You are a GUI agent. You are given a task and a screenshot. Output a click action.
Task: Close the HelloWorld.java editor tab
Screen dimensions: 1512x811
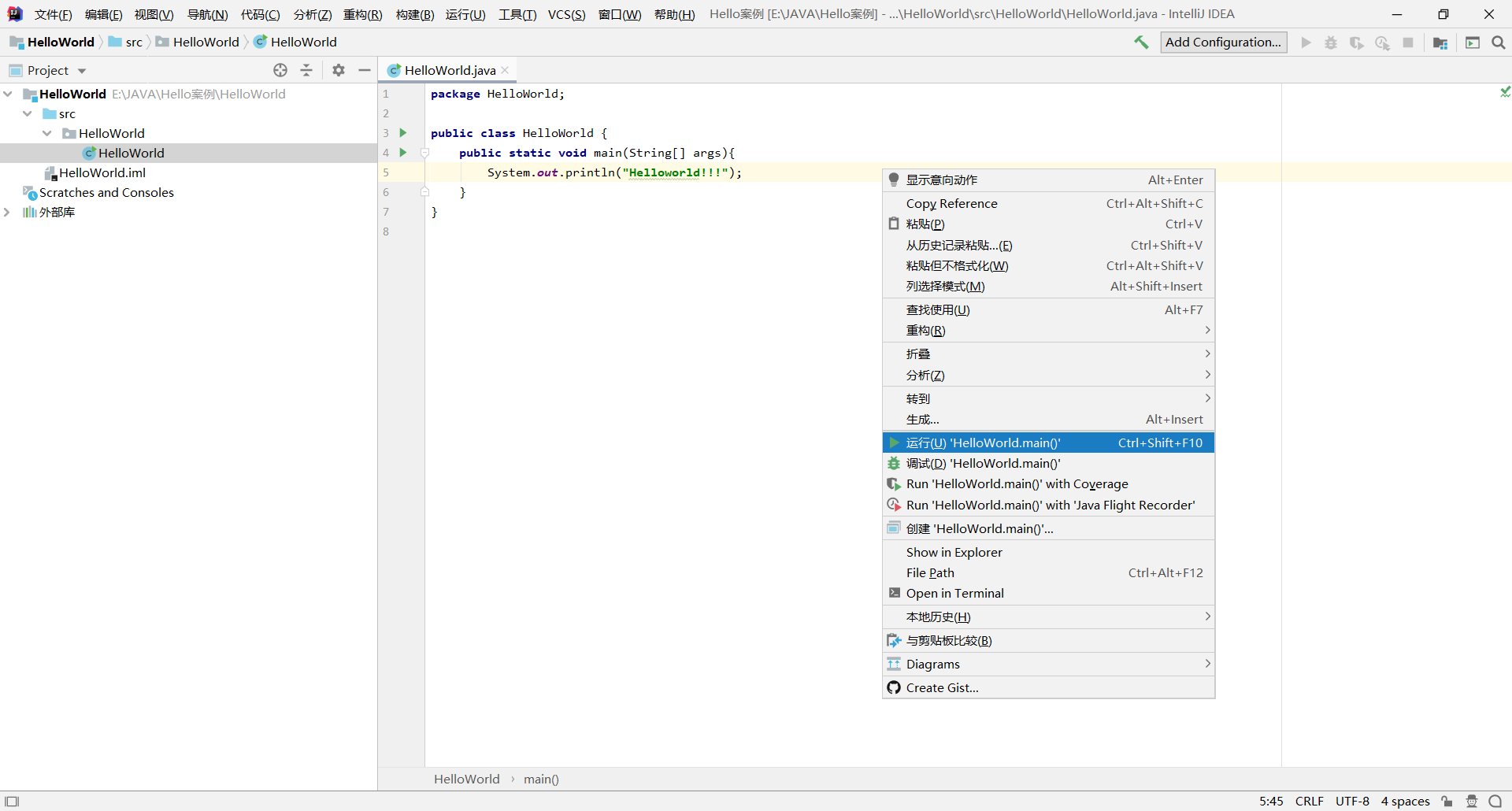point(506,70)
